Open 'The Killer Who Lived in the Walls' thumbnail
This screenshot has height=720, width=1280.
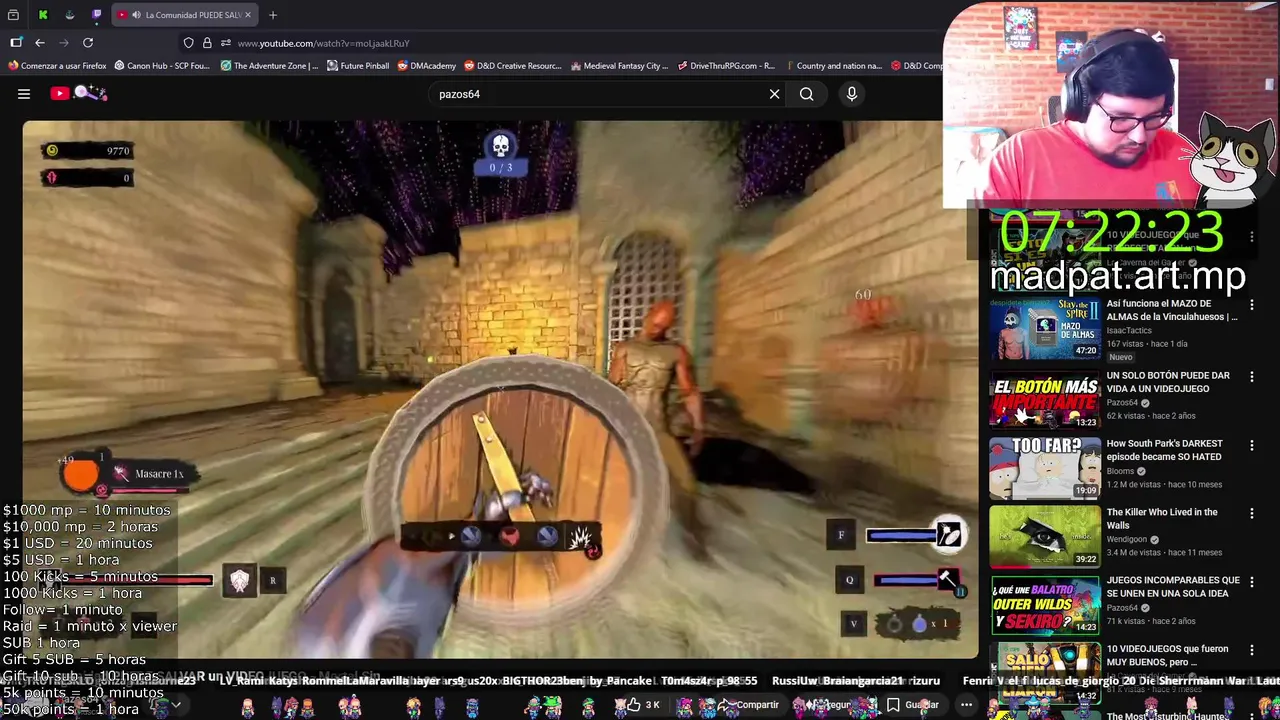pos(1045,535)
